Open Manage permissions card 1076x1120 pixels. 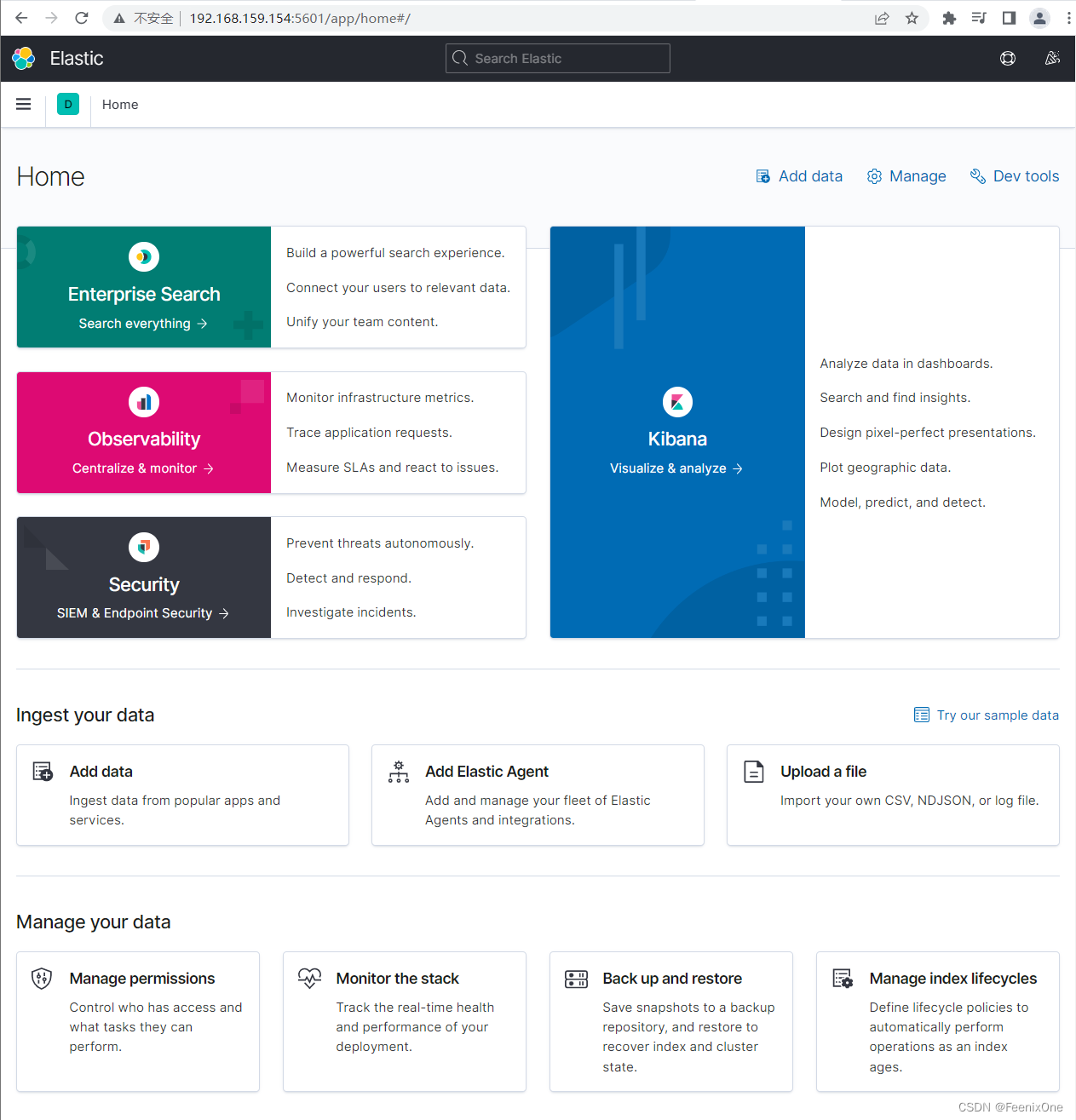pos(138,1021)
